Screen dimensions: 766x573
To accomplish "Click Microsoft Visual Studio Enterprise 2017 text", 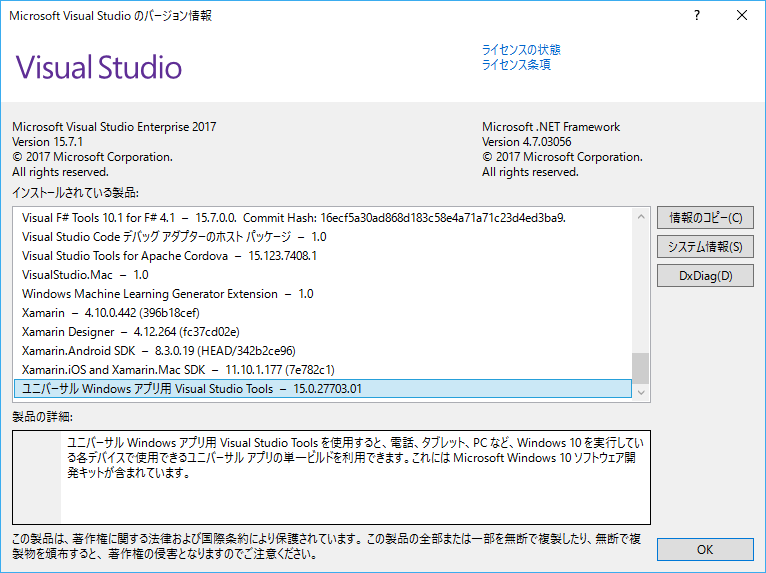I will coord(114,127).
